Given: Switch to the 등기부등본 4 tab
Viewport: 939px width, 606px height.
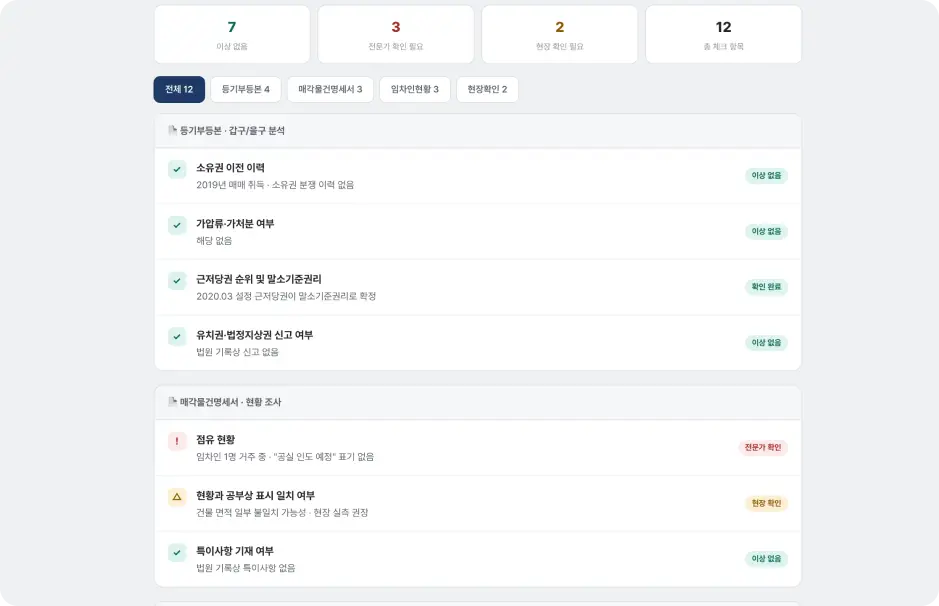Looking at the screenshot, I should click(x=246, y=89).
